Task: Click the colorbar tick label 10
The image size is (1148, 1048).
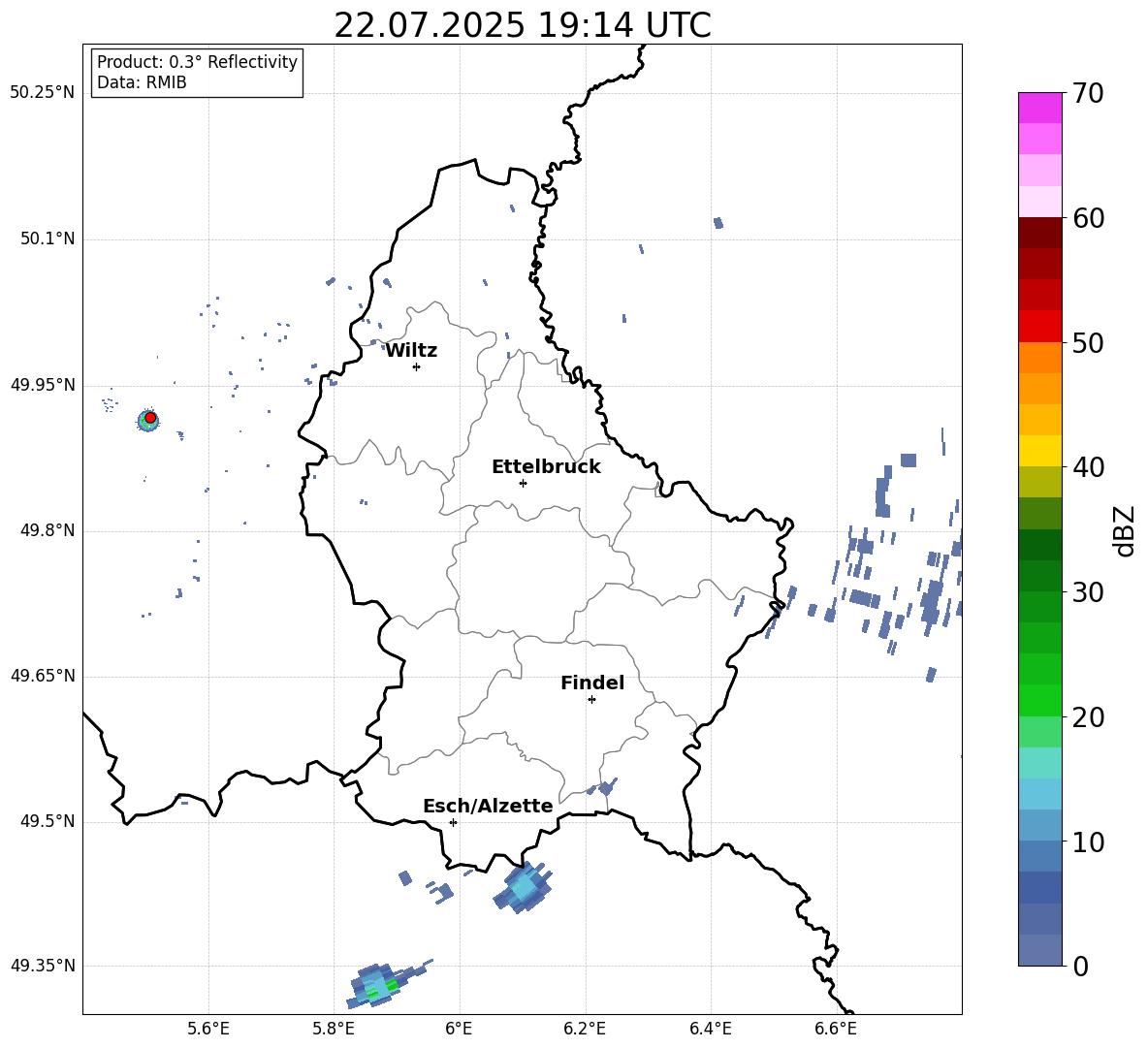Action: 1087,842
